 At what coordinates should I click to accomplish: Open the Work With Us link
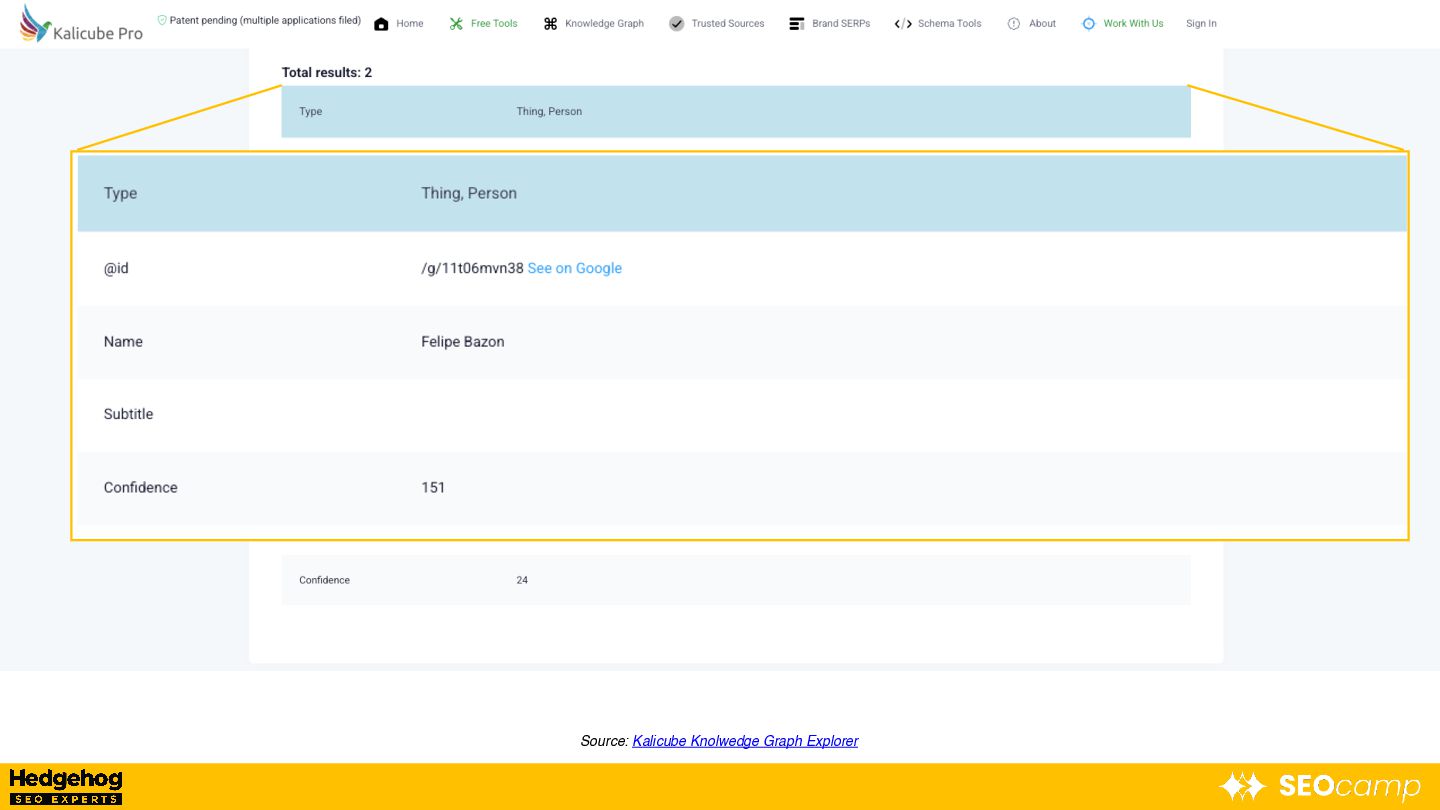click(x=1133, y=24)
